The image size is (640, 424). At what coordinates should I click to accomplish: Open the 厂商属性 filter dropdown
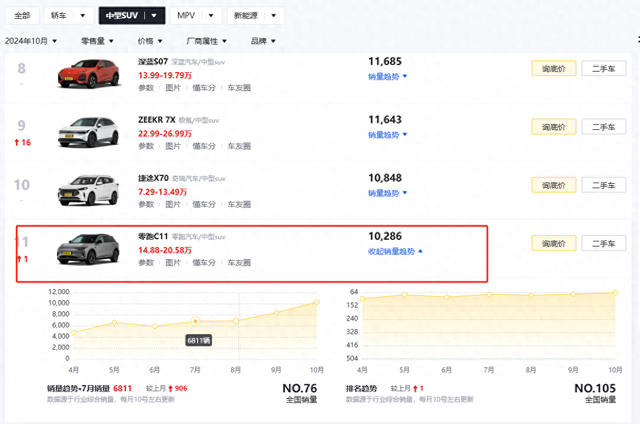207,41
